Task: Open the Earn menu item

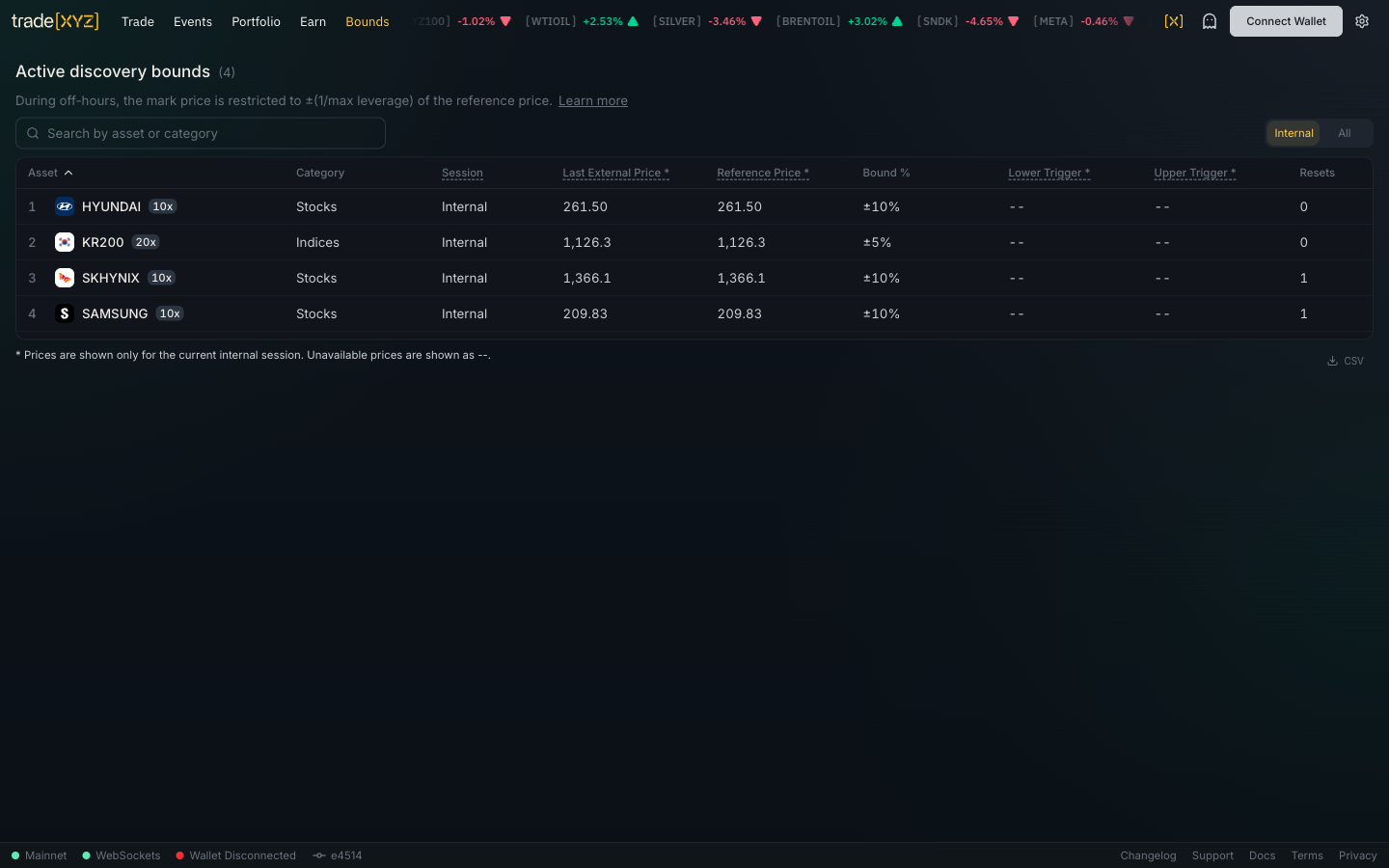Action: pyautogui.click(x=313, y=21)
